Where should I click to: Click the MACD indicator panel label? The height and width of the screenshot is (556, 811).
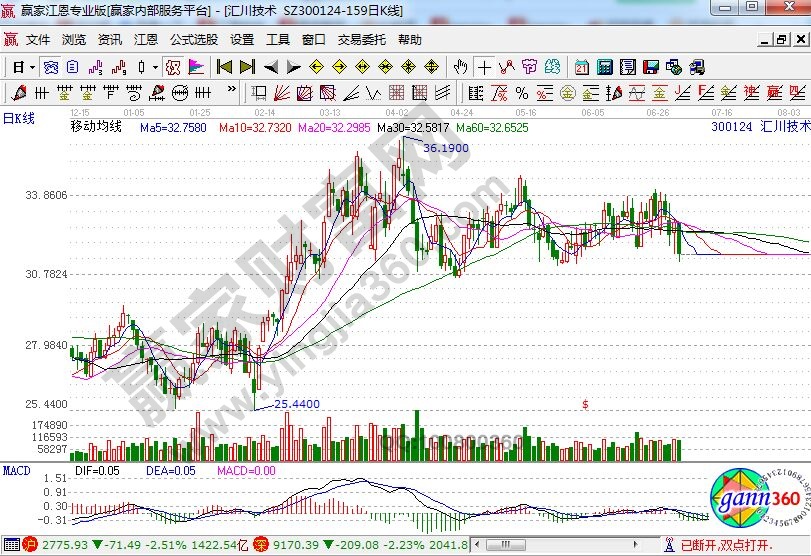pos(16,470)
